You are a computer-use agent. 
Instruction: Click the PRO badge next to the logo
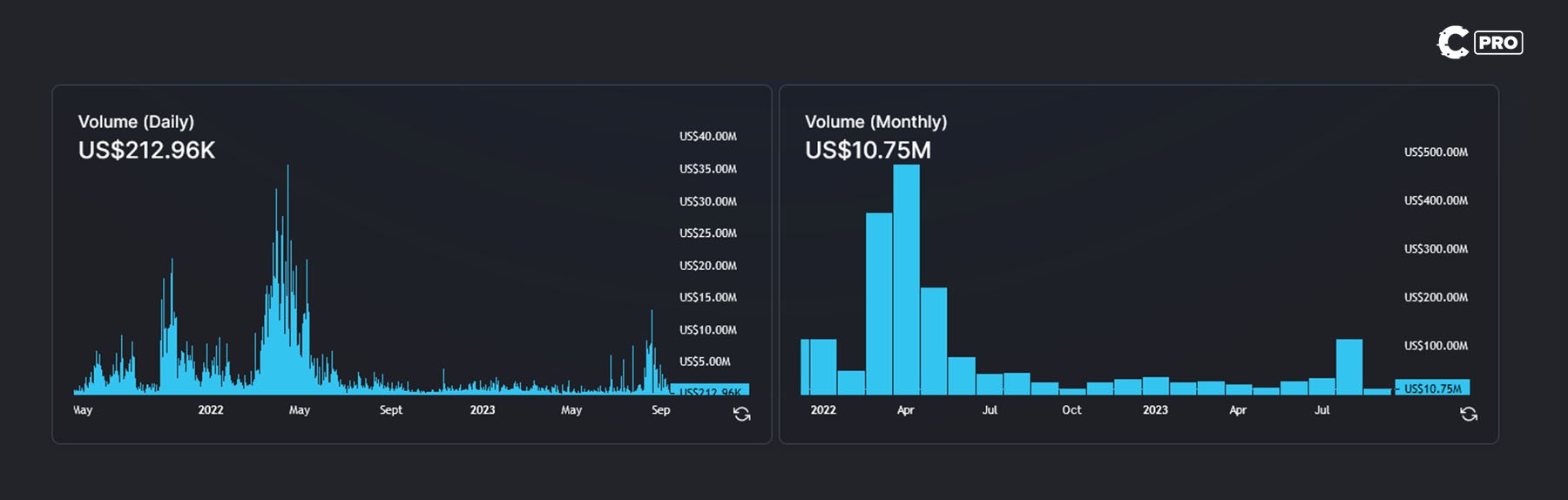point(1498,43)
